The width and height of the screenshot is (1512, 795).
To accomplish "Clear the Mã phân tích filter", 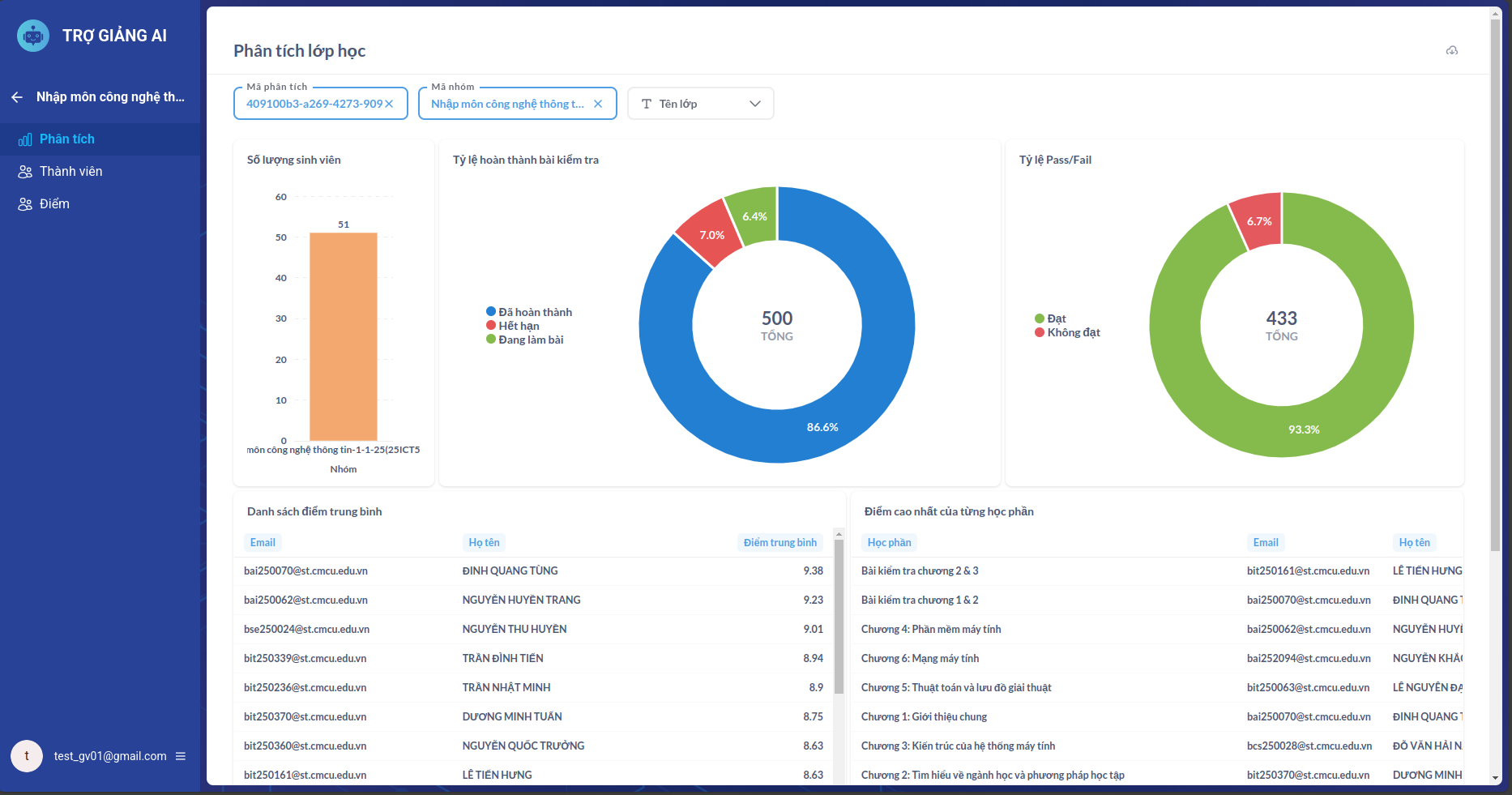I will [389, 104].
